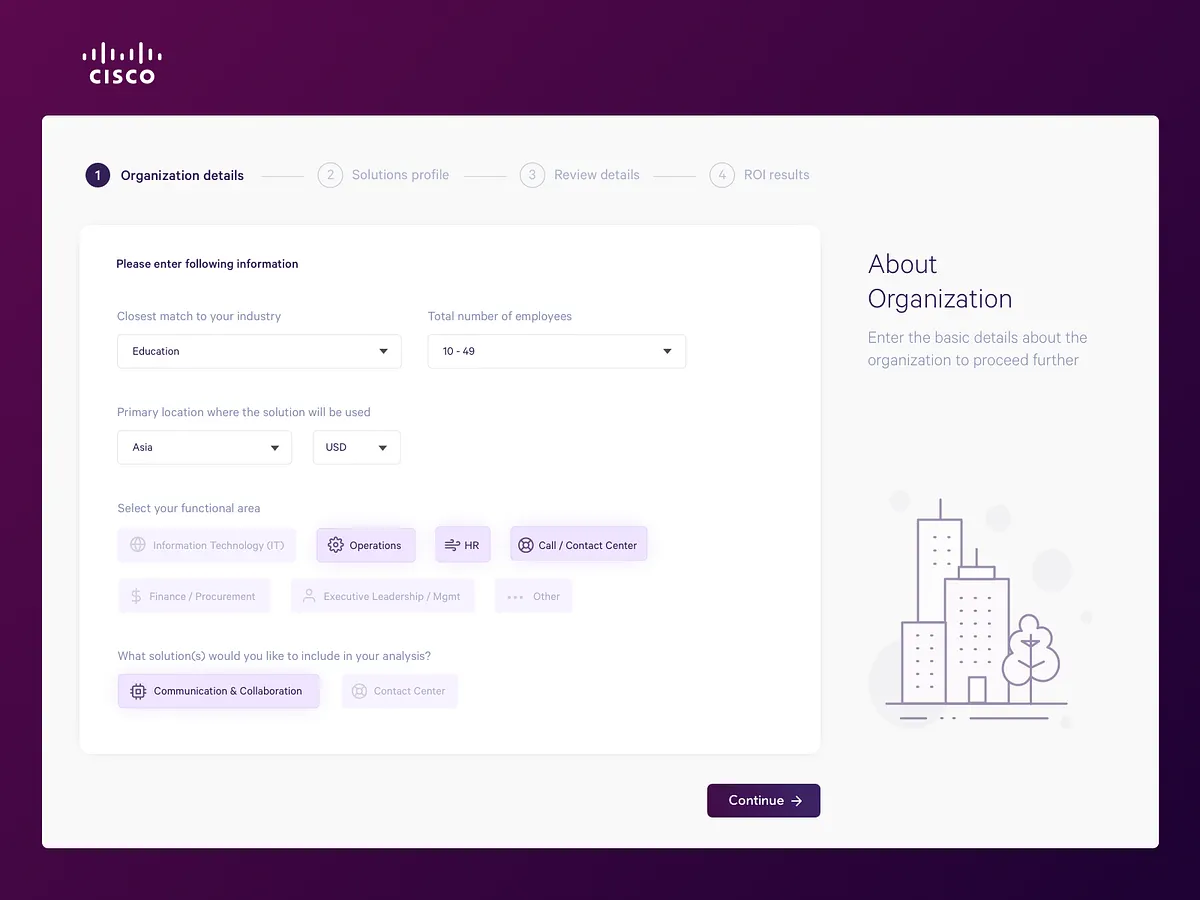Select the Finance / Procurement functional area
Screen dimensions: 1200x900
pyautogui.click(x=194, y=595)
